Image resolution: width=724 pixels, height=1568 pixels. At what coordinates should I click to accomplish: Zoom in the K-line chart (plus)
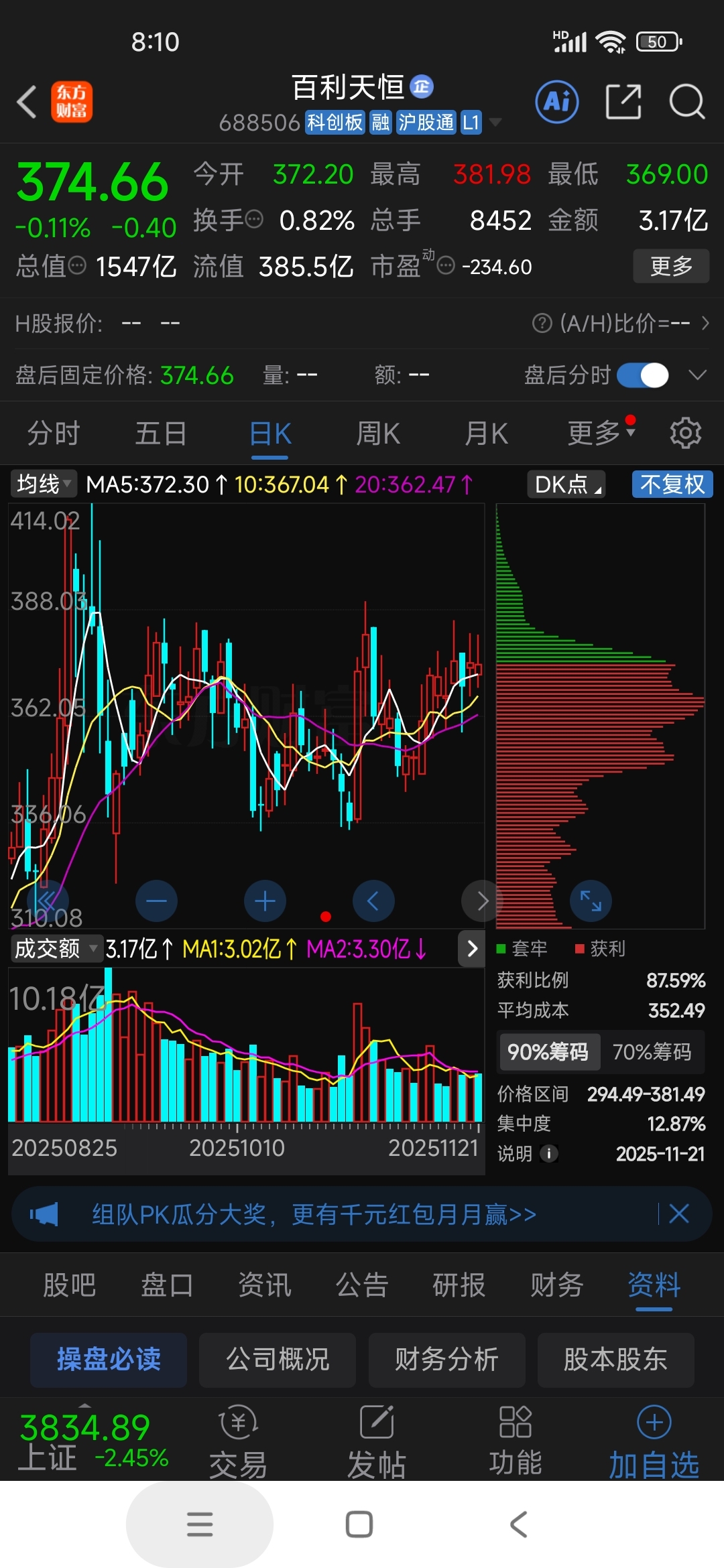[265, 901]
